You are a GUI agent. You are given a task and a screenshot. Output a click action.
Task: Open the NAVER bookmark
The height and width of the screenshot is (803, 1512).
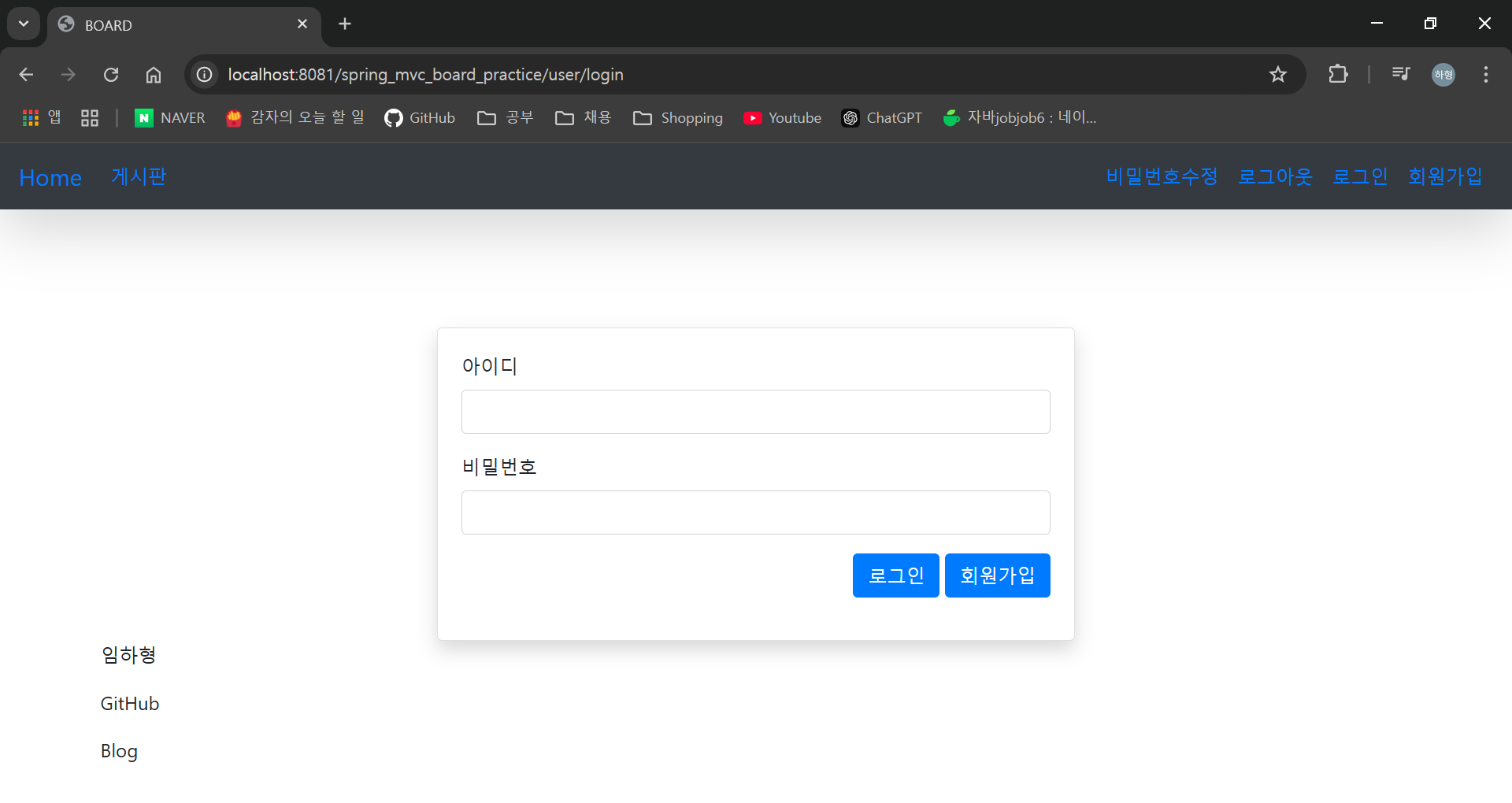[x=170, y=118]
